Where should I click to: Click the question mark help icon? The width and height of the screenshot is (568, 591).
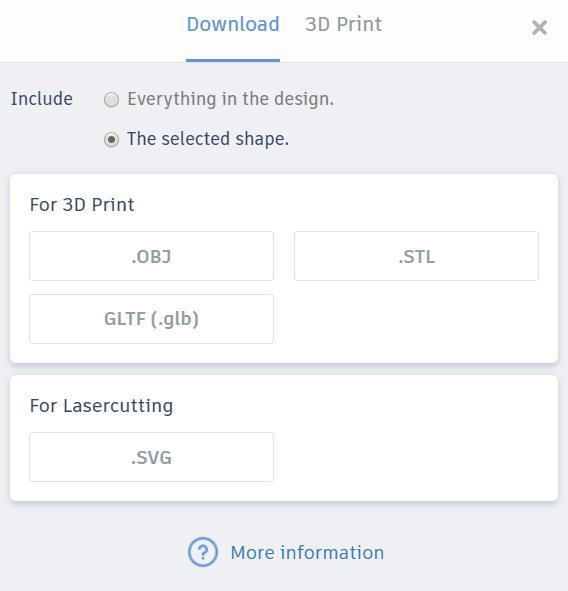203,552
